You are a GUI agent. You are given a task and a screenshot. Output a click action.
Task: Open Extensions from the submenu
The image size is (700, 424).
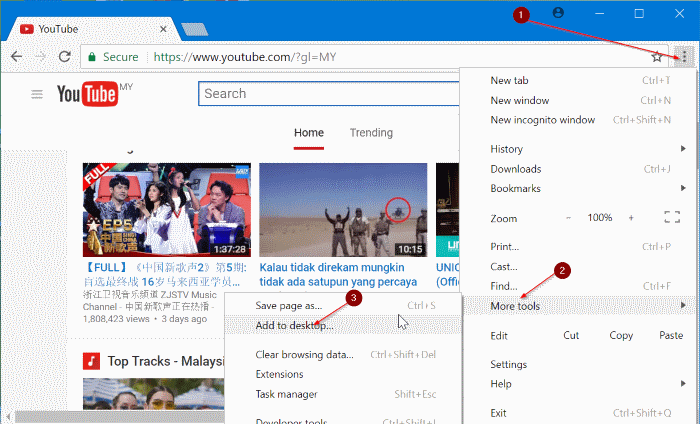click(343, 374)
